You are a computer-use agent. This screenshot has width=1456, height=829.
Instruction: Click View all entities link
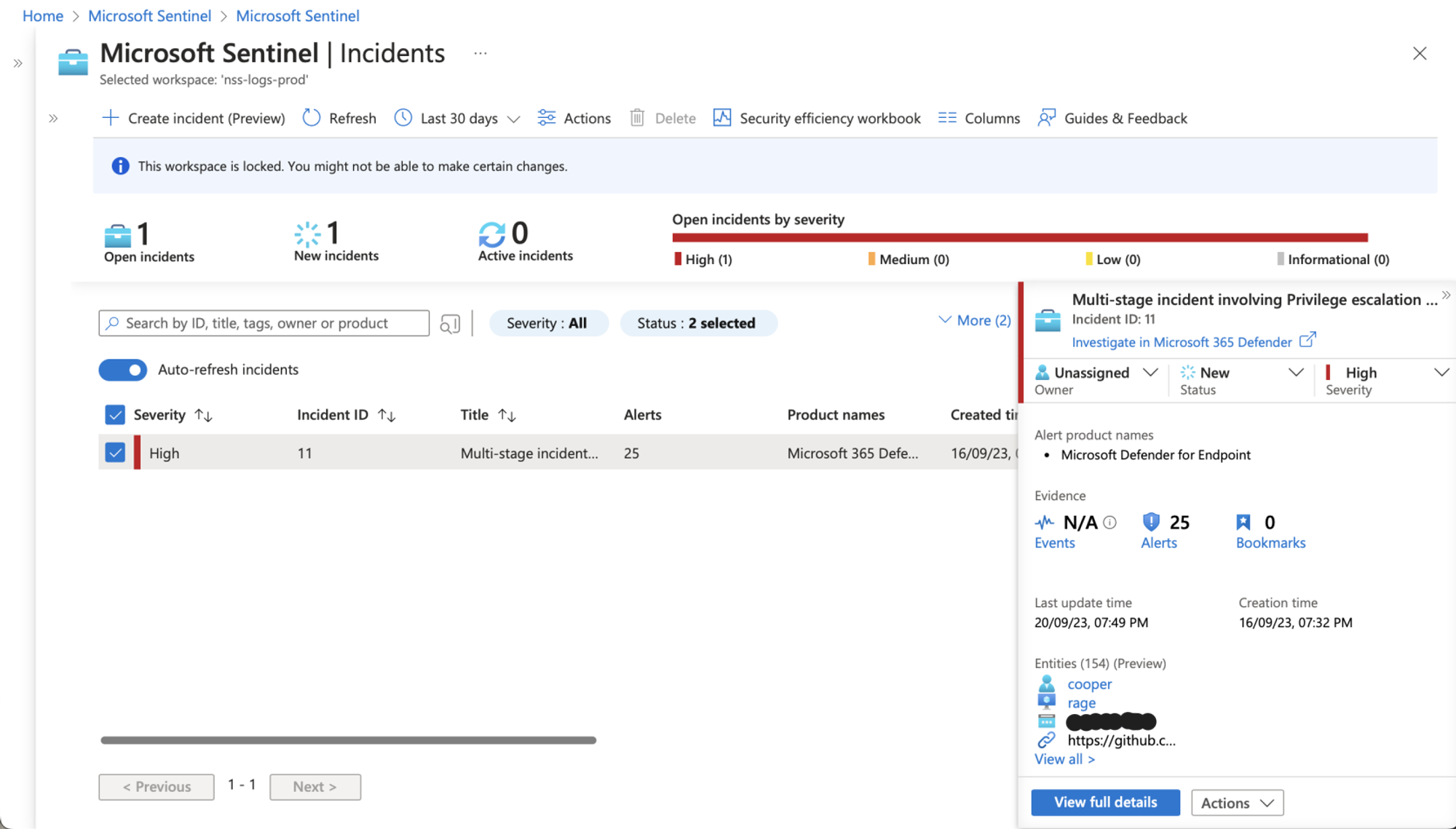click(x=1064, y=759)
